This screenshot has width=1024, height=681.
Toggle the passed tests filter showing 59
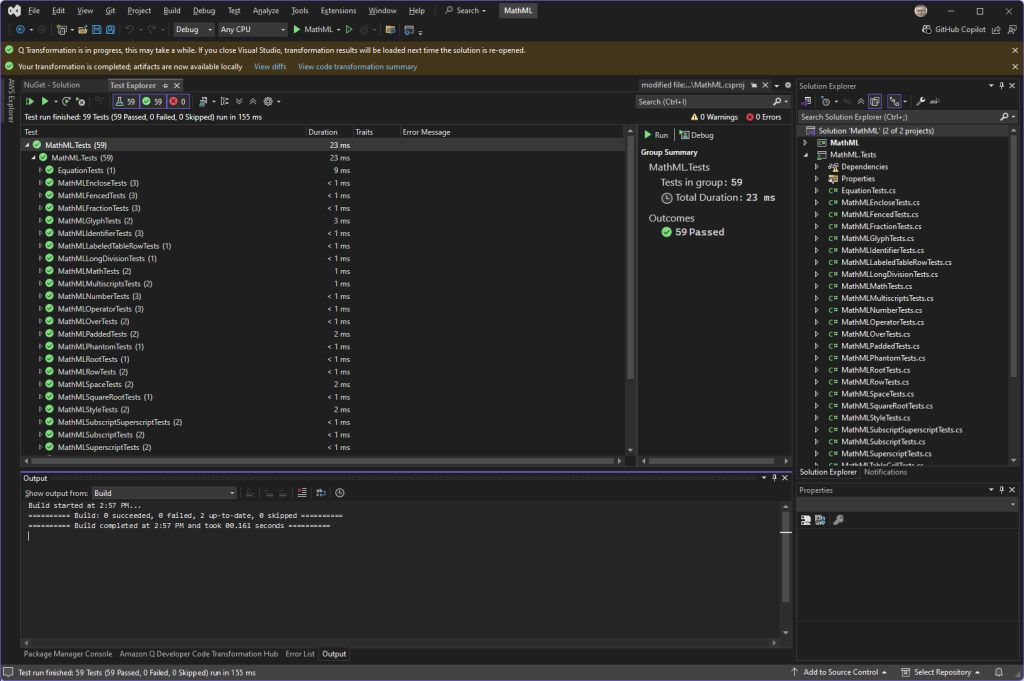(152, 101)
